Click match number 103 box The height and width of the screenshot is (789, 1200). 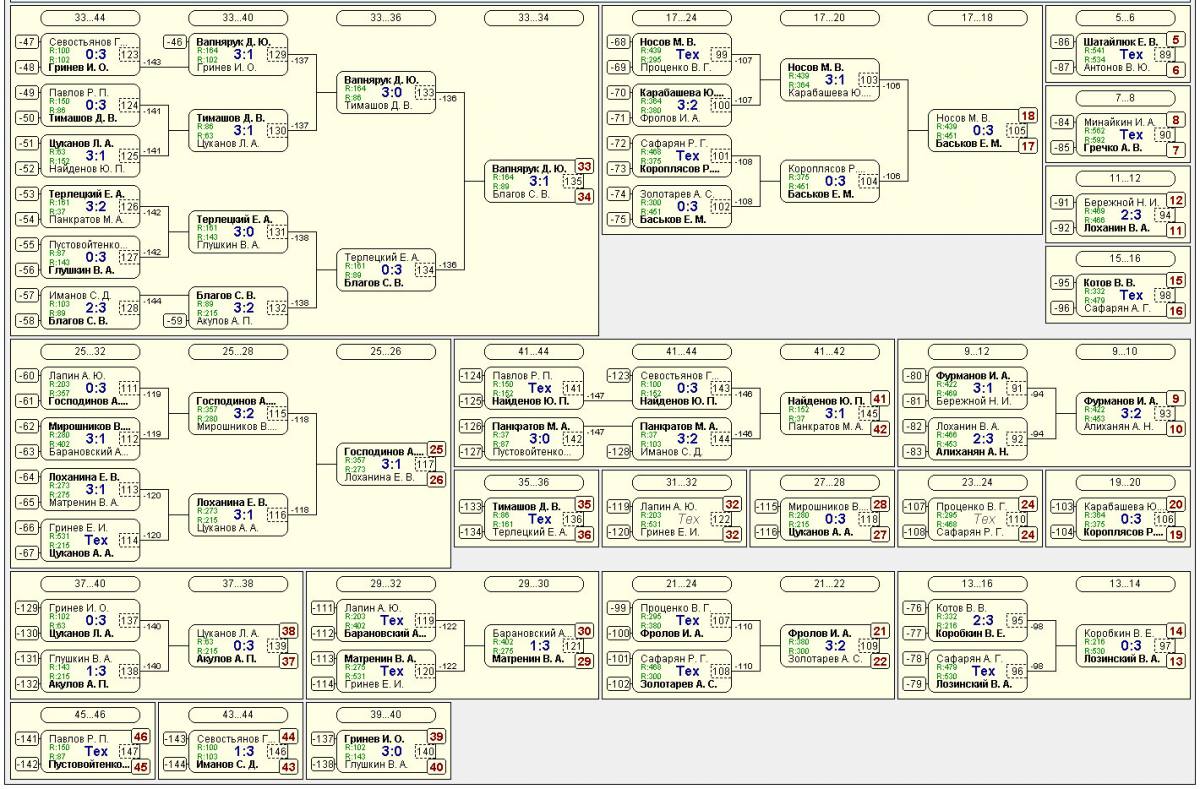coord(868,80)
